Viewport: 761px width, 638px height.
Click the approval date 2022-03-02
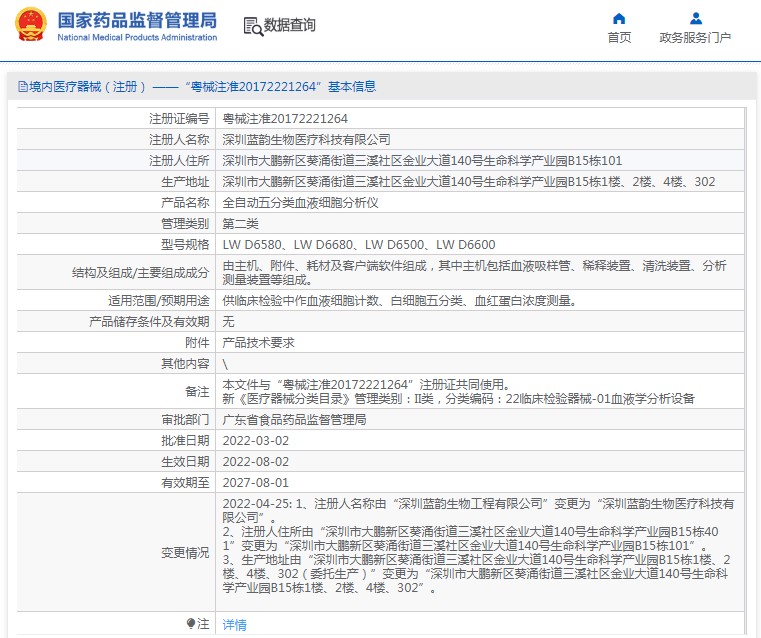point(255,441)
